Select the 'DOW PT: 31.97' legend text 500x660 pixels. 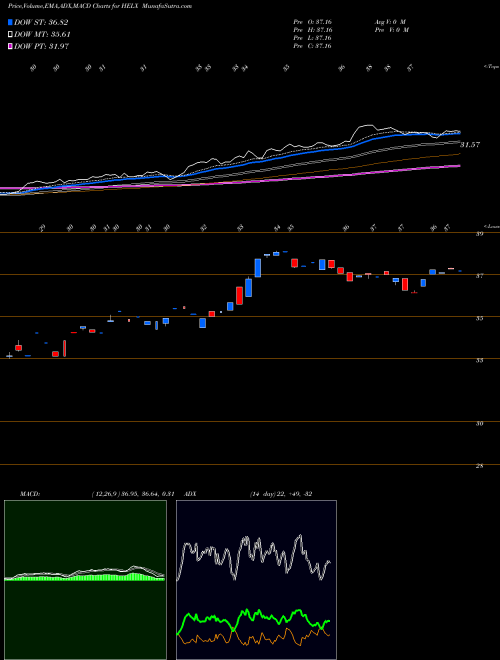click(41, 46)
